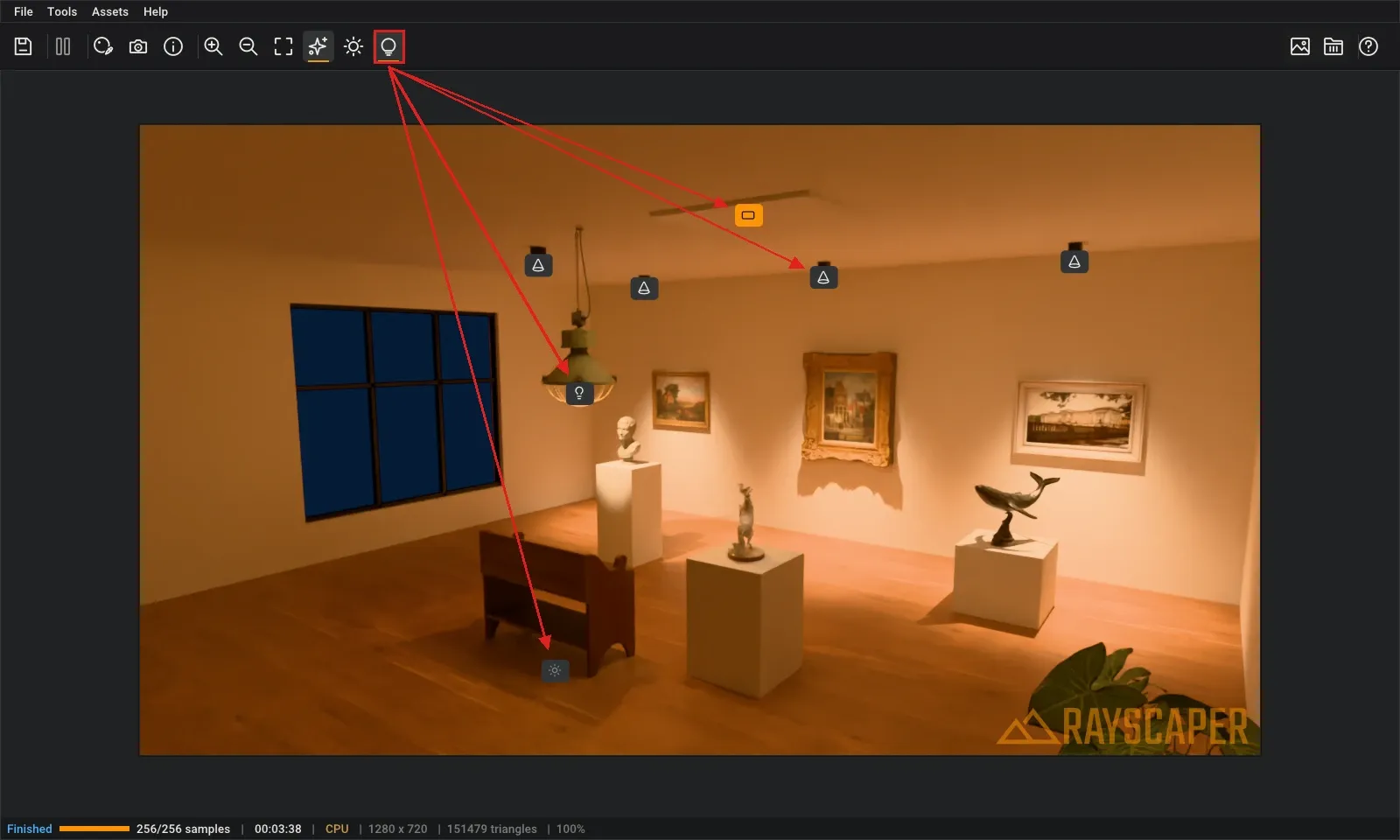Viewport: 1400px width, 840px height.
Task: Open the gallery folder icon in the toolbar
Action: click(x=1333, y=46)
